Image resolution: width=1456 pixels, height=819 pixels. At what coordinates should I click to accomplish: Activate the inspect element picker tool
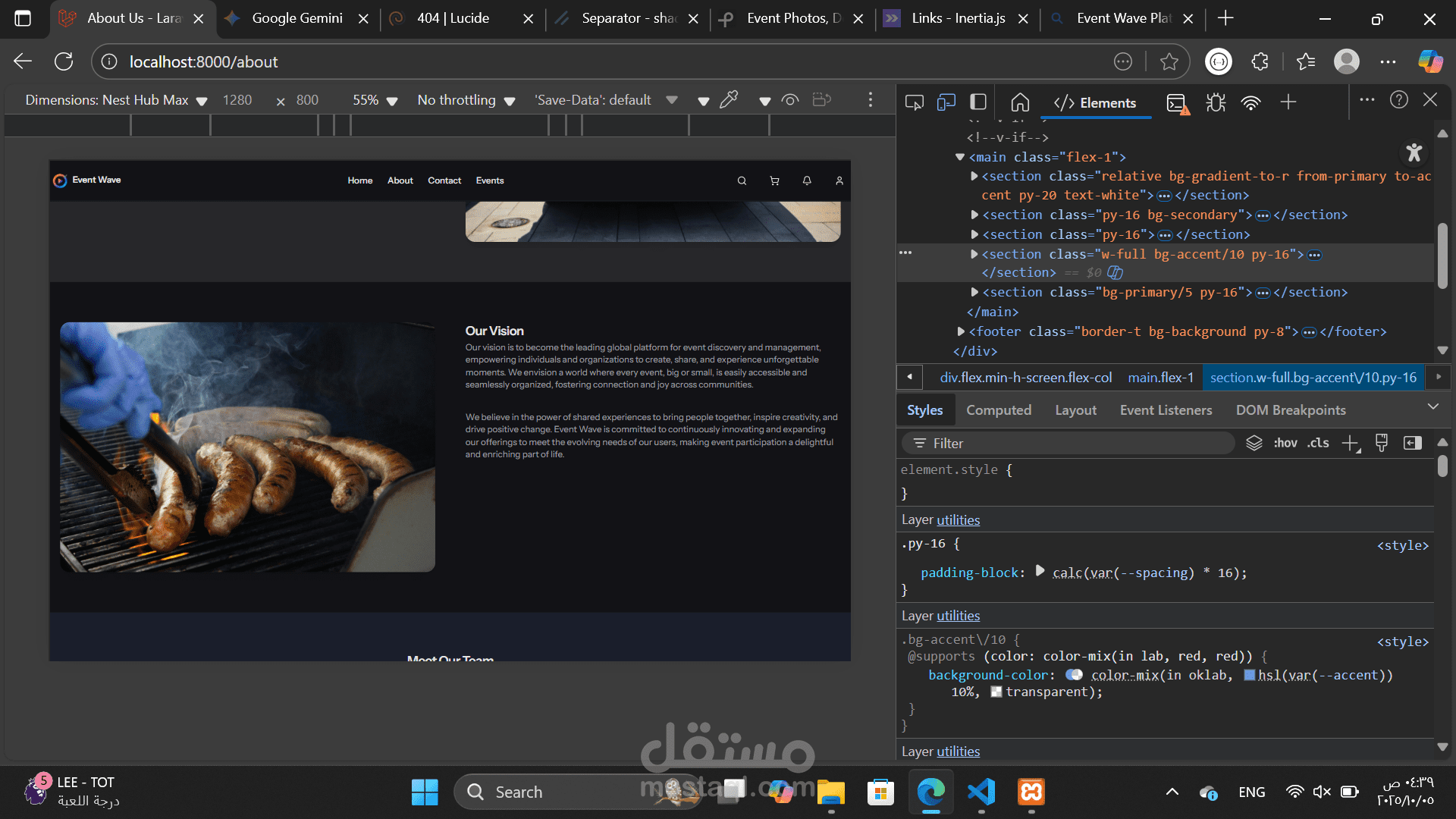pyautogui.click(x=914, y=102)
